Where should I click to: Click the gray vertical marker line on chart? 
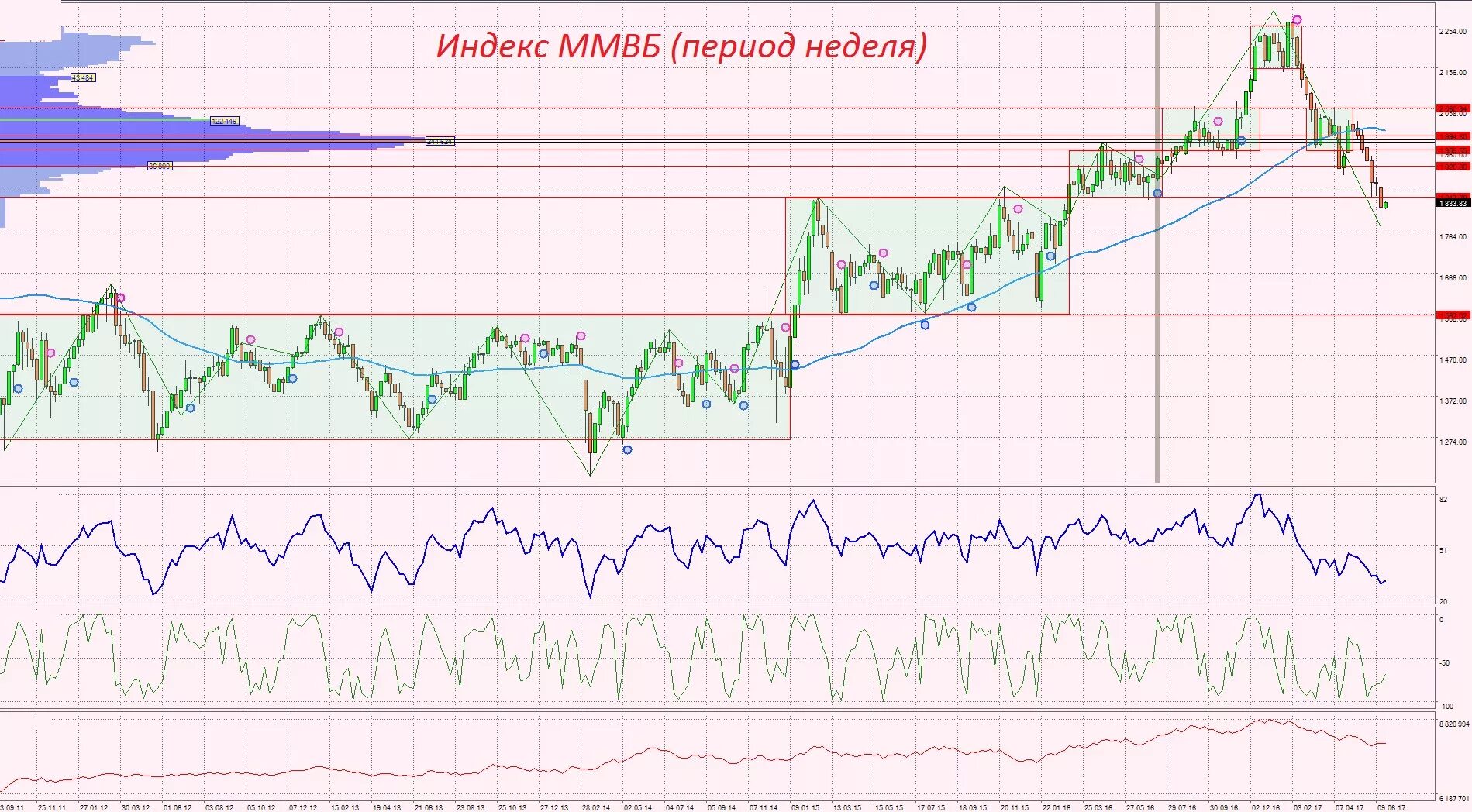[1158, 242]
